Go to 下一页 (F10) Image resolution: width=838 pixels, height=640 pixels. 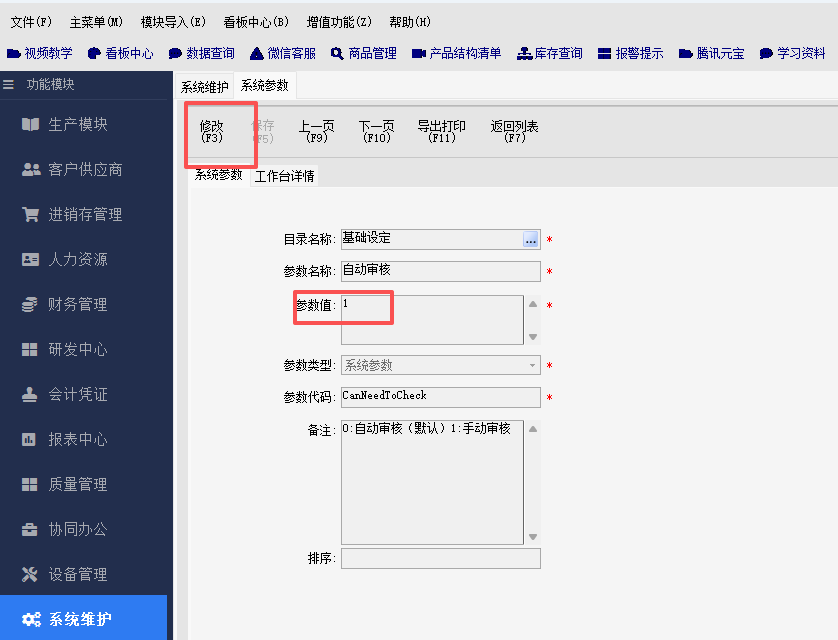376,132
